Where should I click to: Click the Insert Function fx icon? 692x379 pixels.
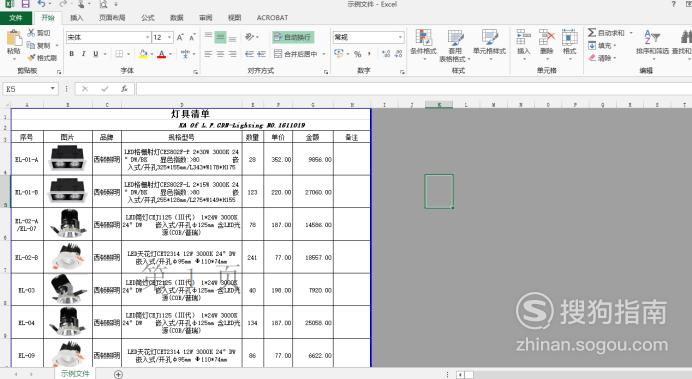point(124,89)
